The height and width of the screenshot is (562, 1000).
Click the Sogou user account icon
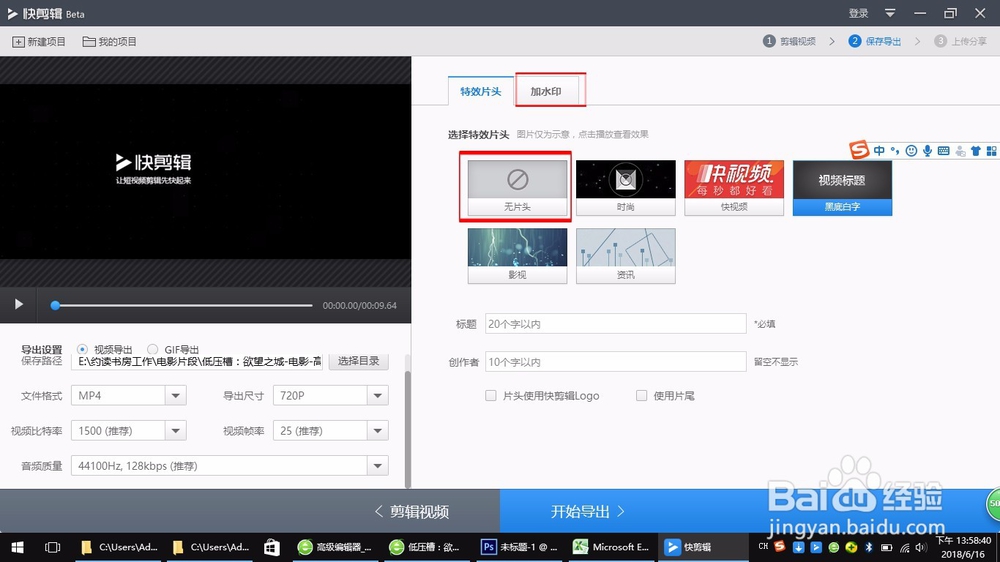[960, 151]
